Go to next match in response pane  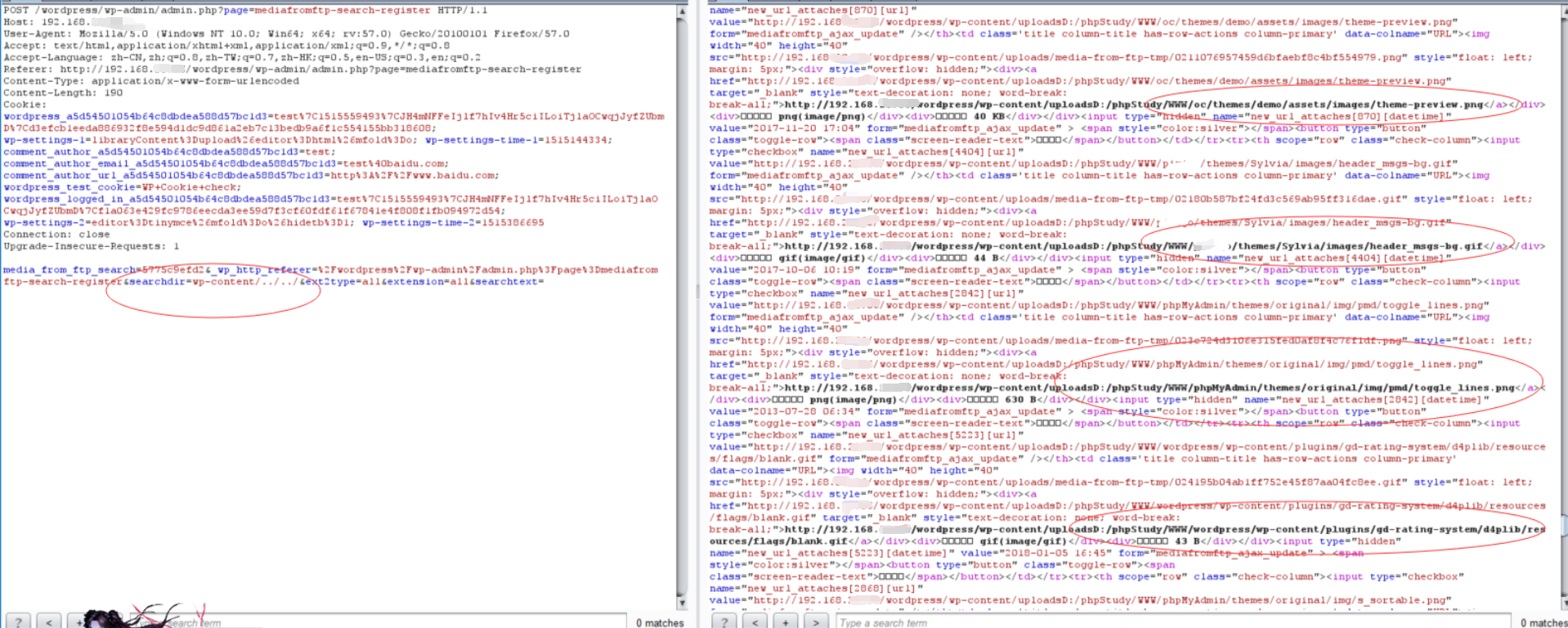click(x=816, y=622)
